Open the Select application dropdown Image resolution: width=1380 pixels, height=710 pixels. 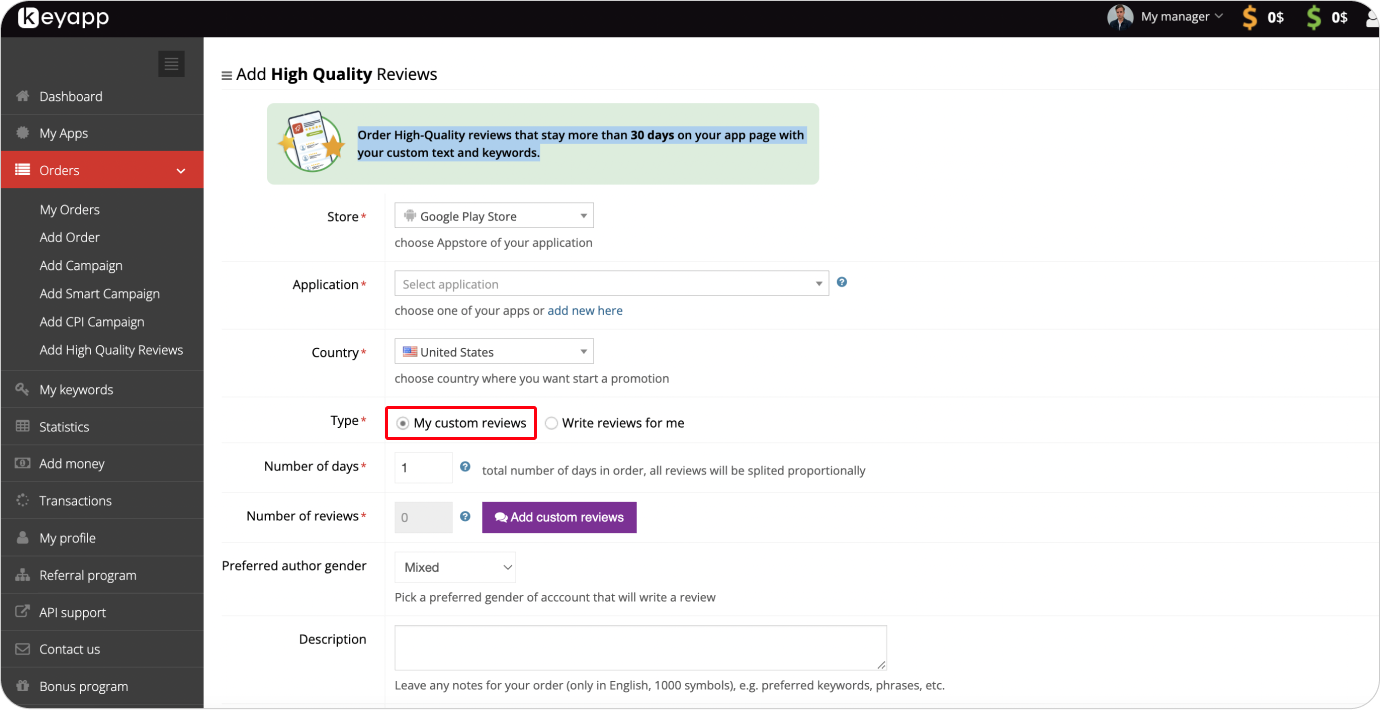pos(611,284)
